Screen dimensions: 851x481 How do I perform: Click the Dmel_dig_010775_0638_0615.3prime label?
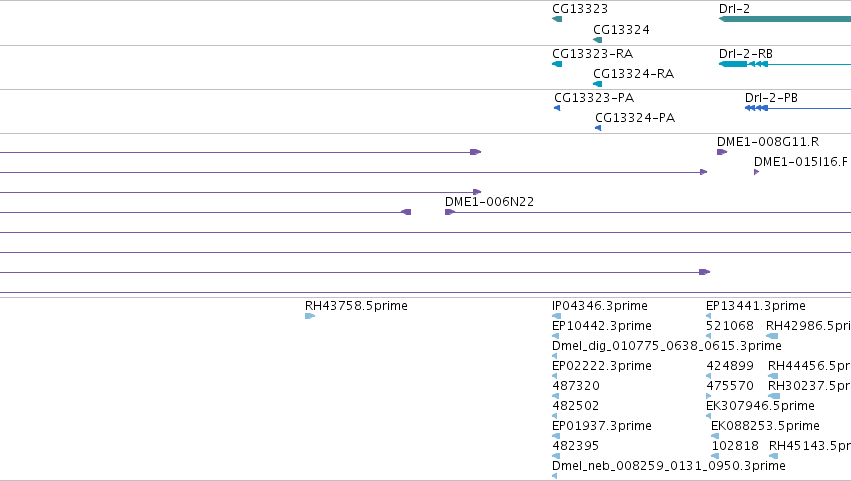click(666, 346)
